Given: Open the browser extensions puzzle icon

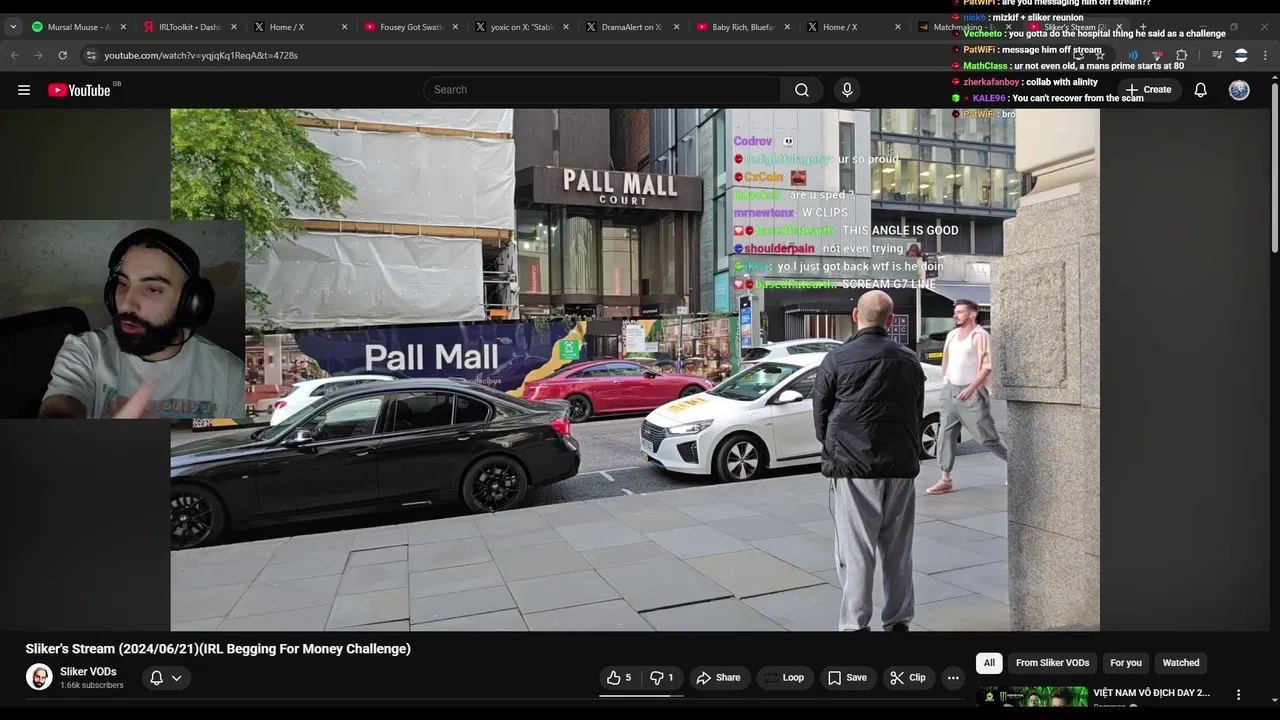Looking at the screenshot, I should 1181,55.
